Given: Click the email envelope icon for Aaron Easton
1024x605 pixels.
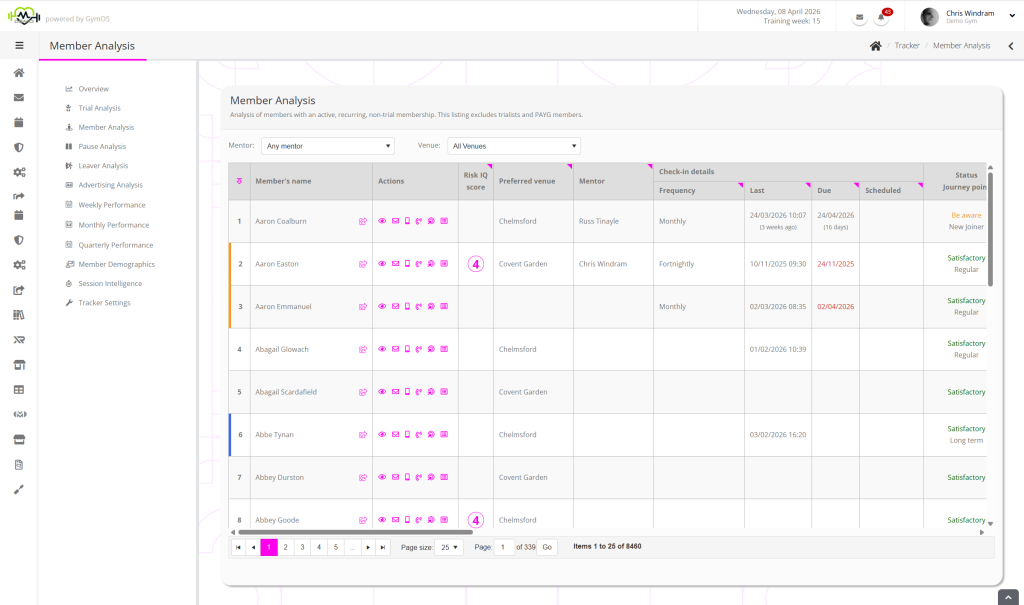Looking at the screenshot, I should (x=395, y=264).
